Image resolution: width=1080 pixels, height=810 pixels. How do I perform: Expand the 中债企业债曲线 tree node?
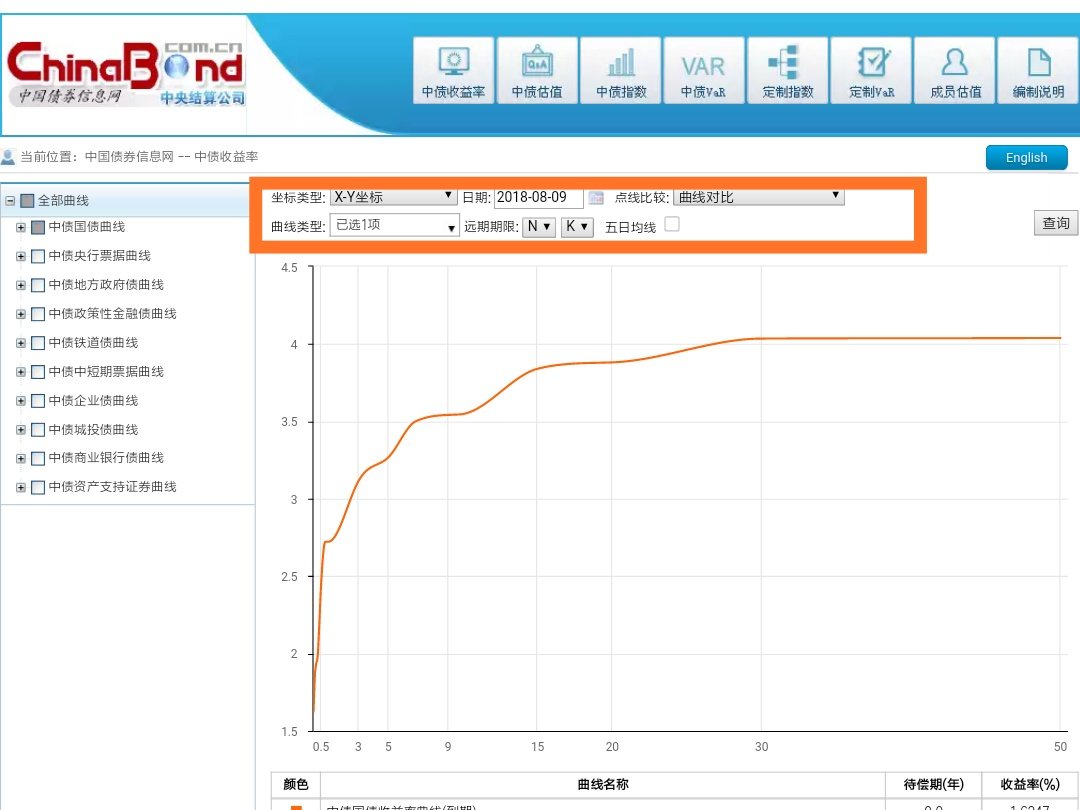point(21,401)
